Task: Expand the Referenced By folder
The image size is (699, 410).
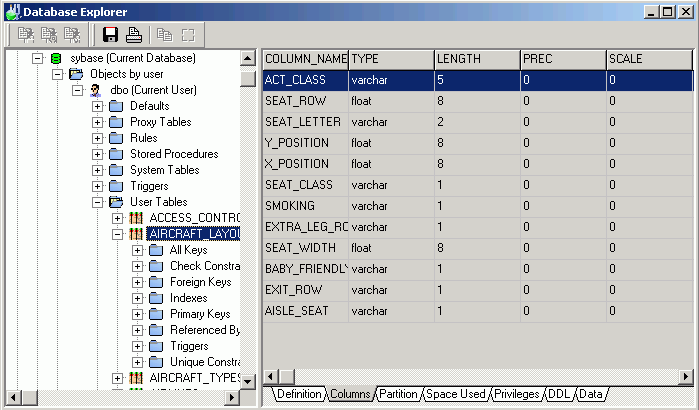Action: pyautogui.click(x=137, y=331)
